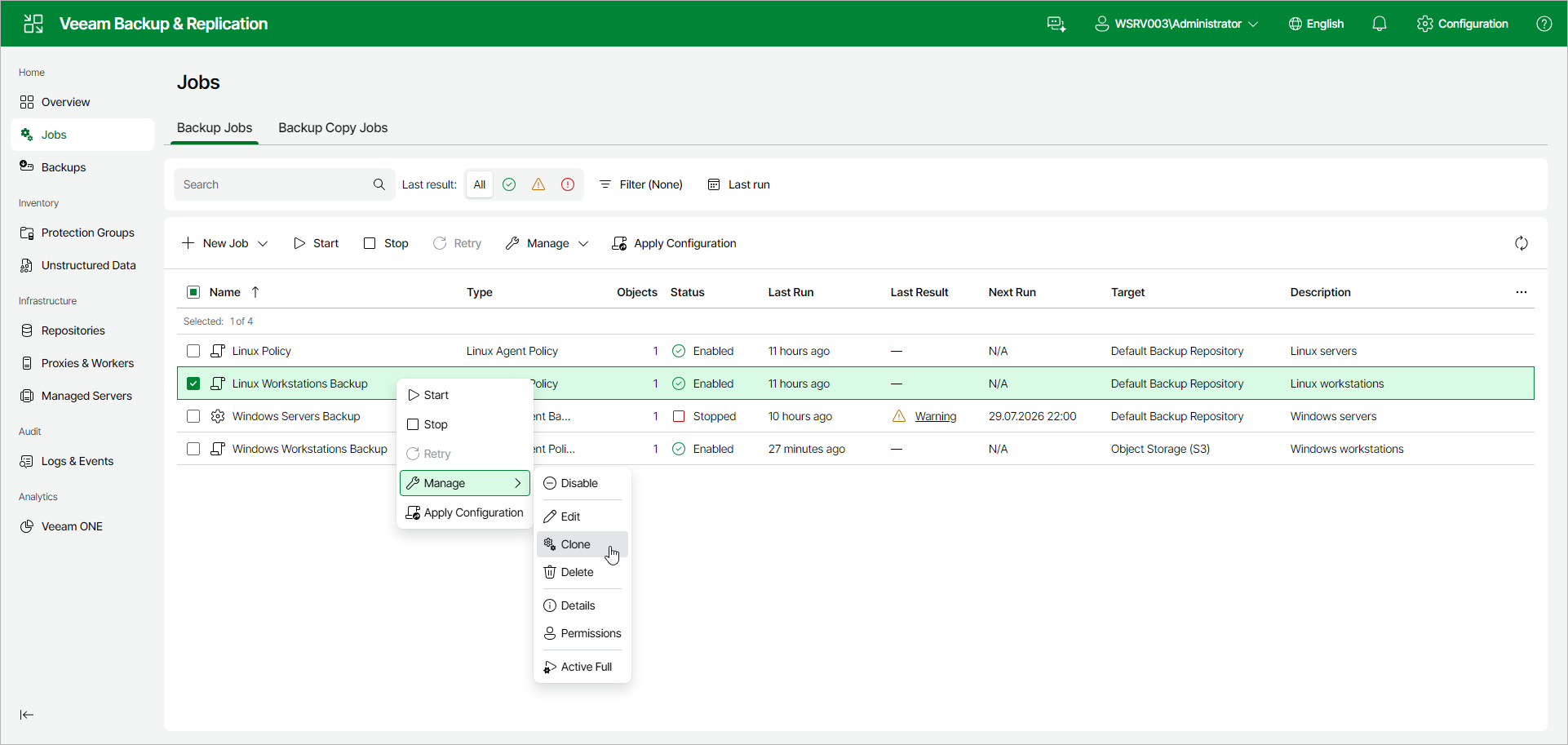Screen dimensions: 1568x745
Task: Sort by Status column header
Action: 688,292
